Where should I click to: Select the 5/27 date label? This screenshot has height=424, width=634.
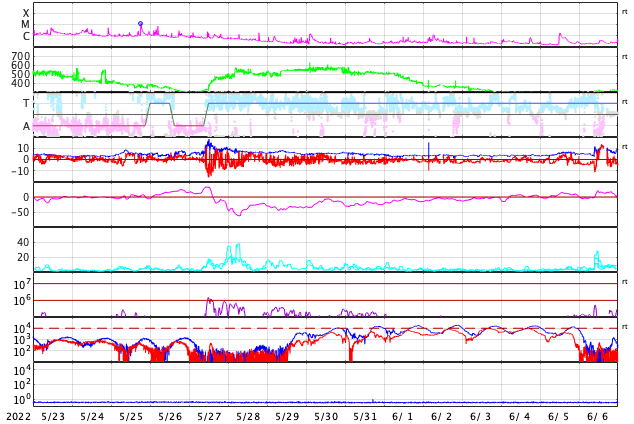[x=209, y=416]
